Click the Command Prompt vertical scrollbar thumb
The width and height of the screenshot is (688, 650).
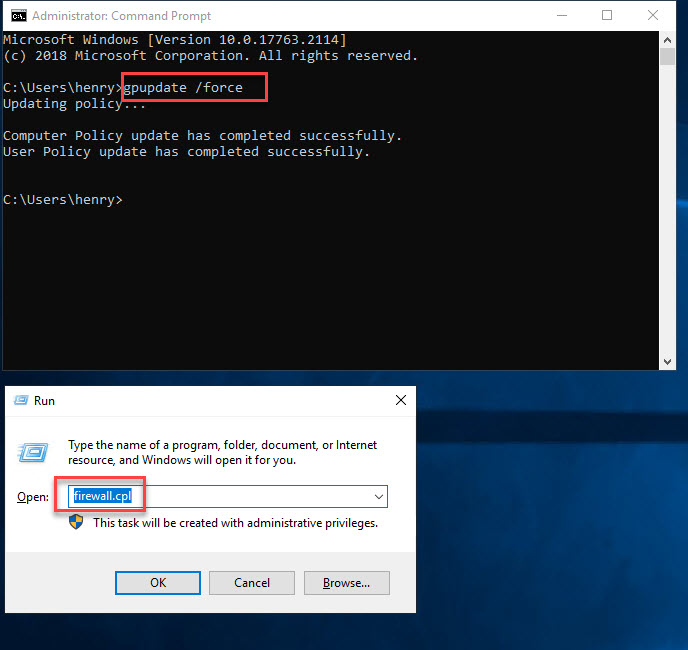click(x=668, y=54)
